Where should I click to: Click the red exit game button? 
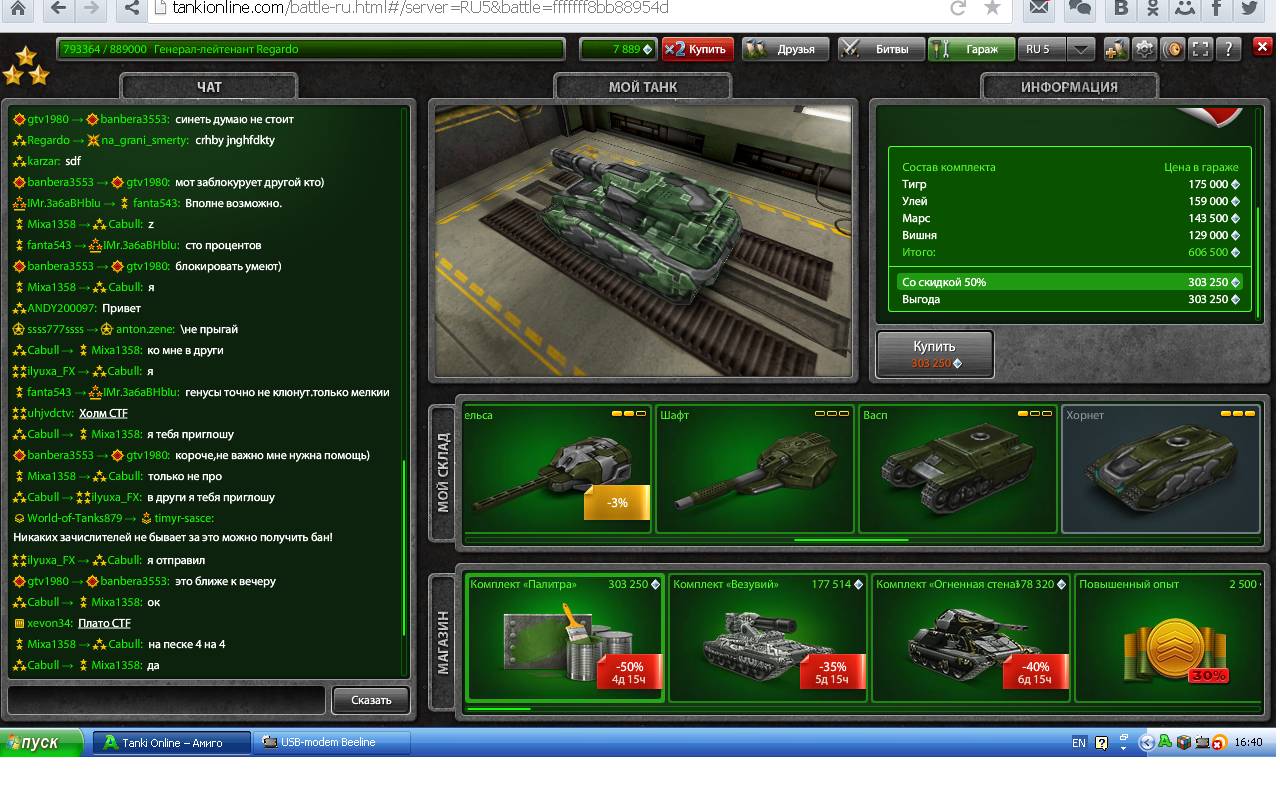[1262, 46]
